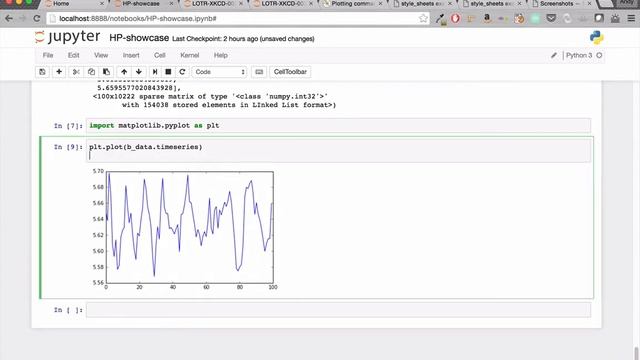Bookmark this page with star icon
Viewport: 640px width, 360px height.
coord(423,18)
